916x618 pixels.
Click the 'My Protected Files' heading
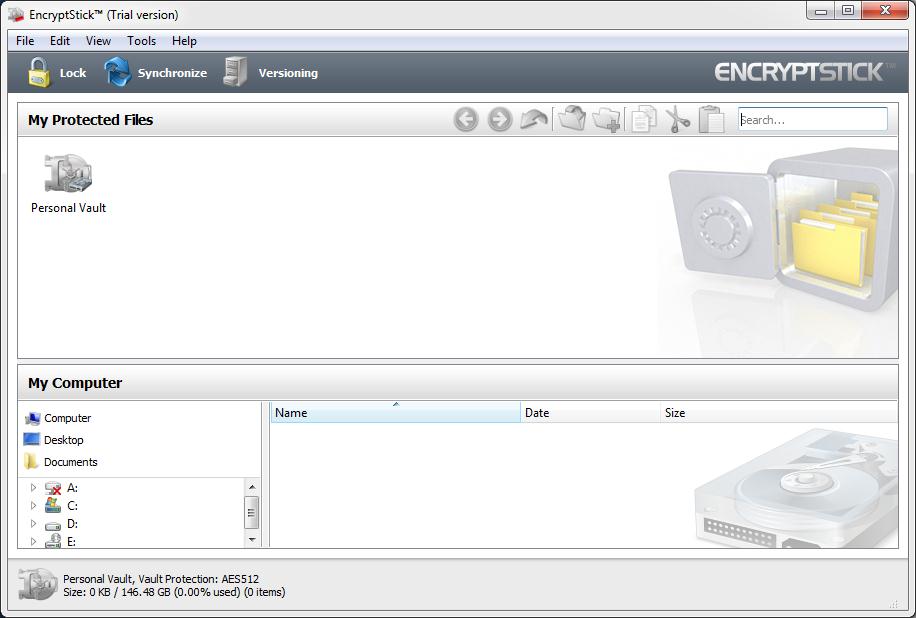point(91,120)
